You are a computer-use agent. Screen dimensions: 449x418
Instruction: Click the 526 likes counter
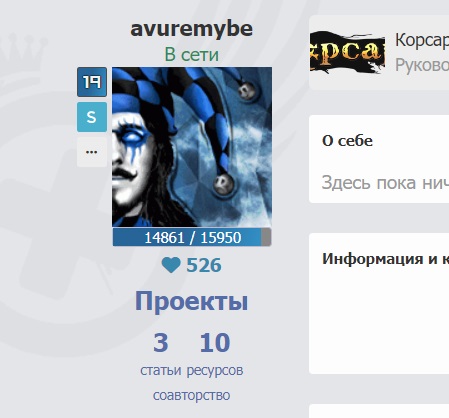tap(204, 266)
